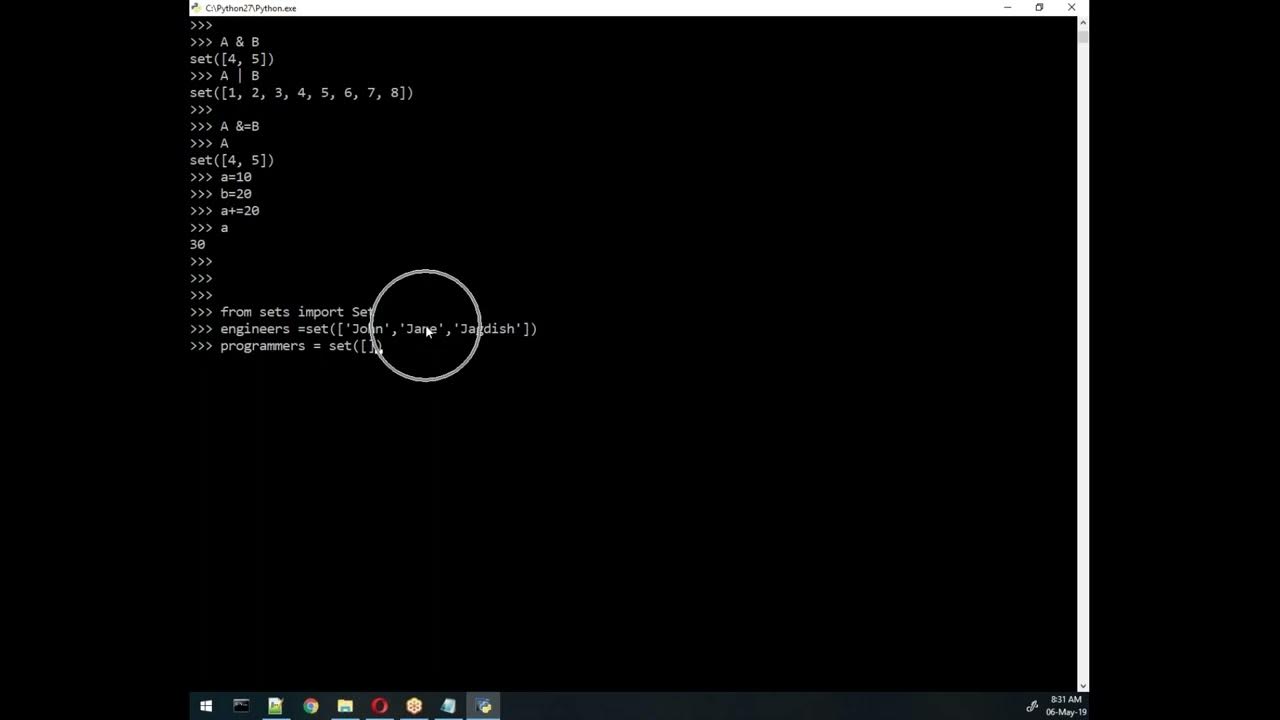Click the 'a=10' console line
This screenshot has height=720, width=1280.
tap(221, 177)
